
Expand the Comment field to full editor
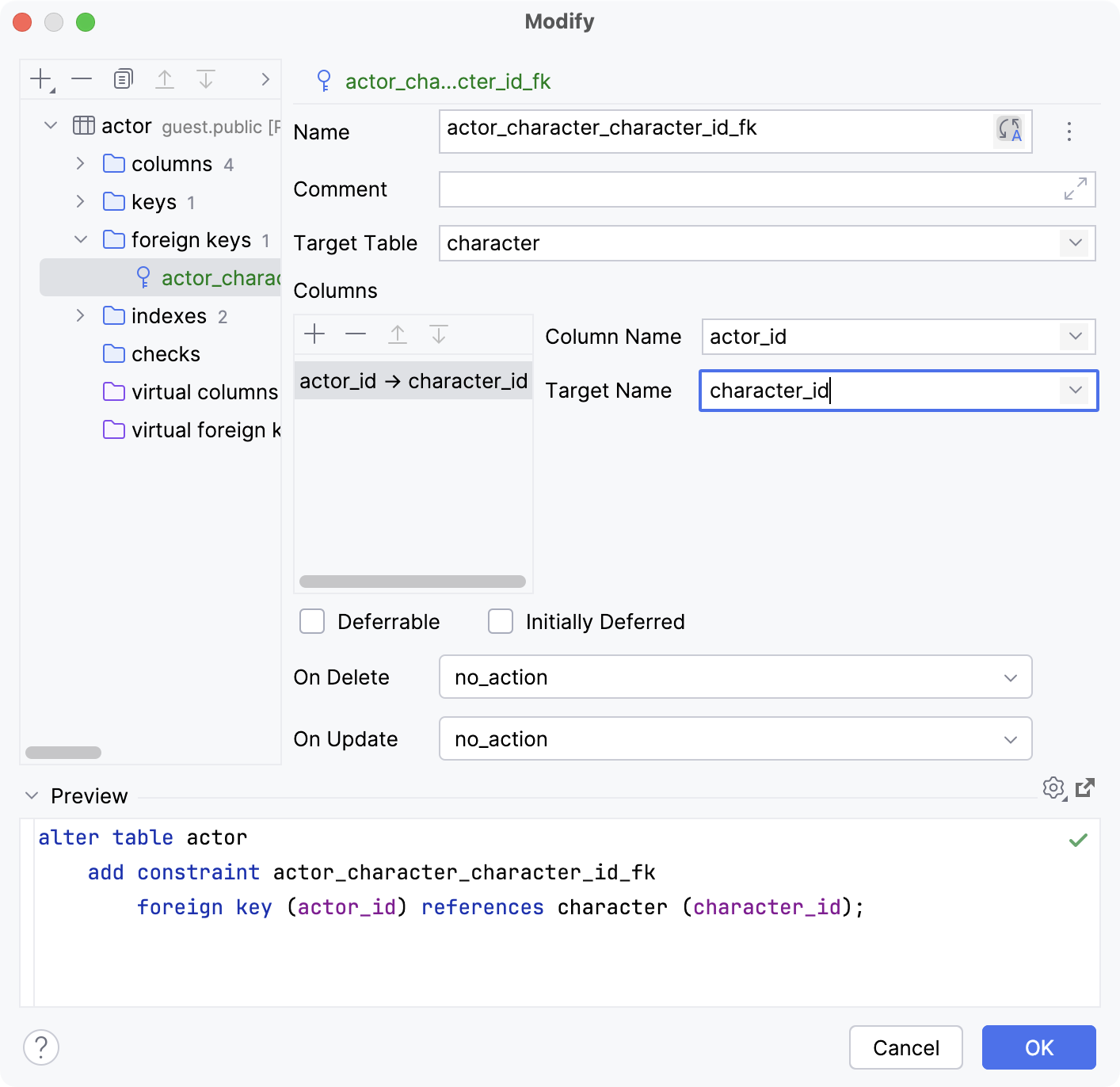tap(1074, 189)
